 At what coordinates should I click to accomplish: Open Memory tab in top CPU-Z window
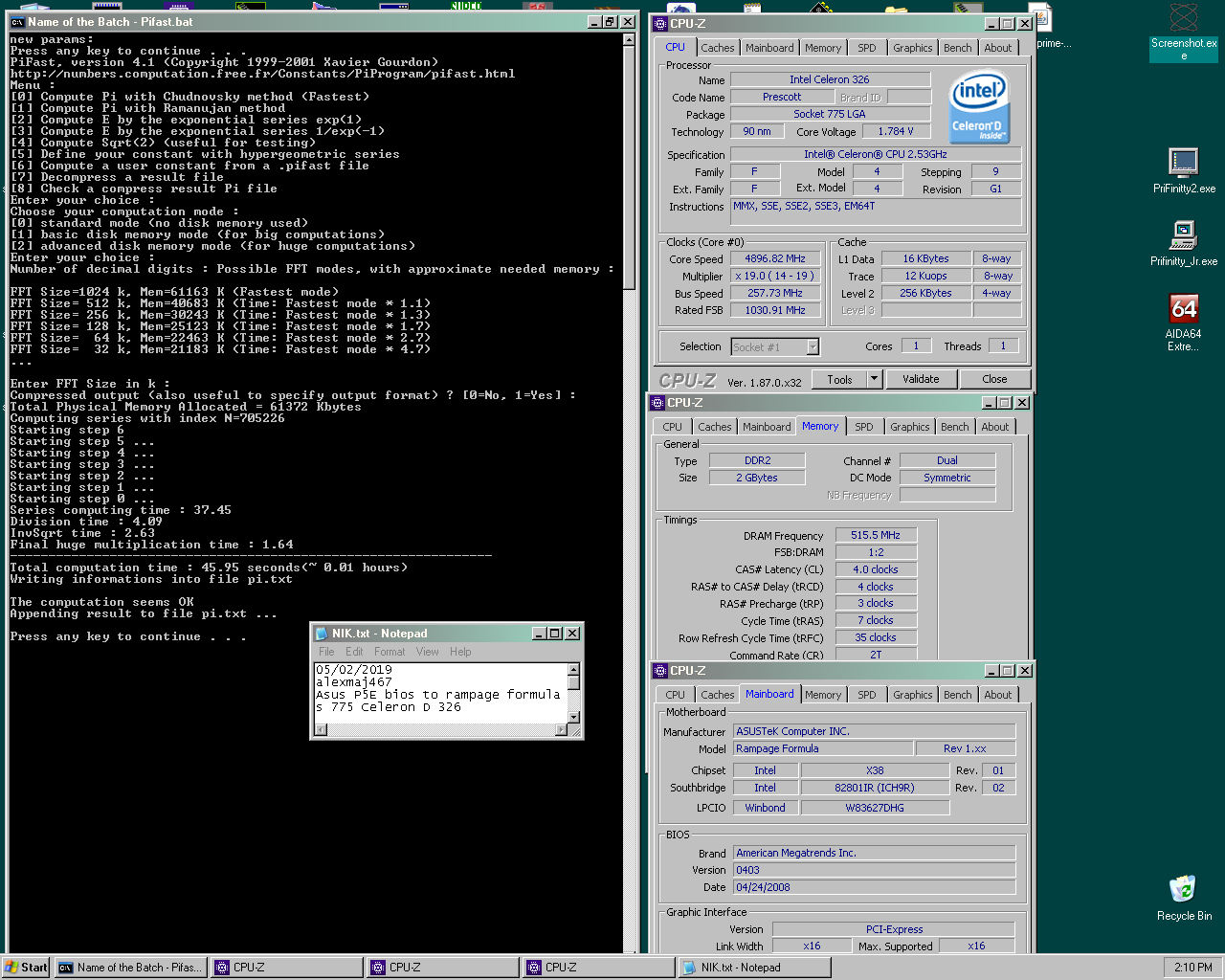point(823,48)
